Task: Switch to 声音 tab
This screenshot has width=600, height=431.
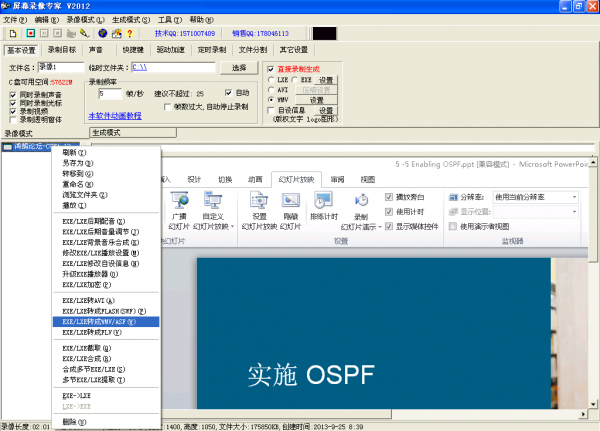Action: (x=96, y=50)
